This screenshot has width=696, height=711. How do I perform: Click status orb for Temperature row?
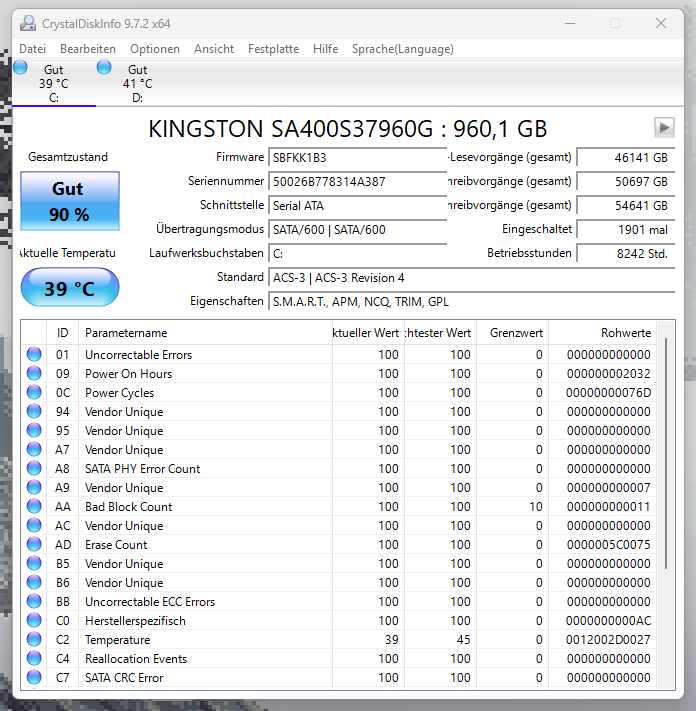click(34, 639)
